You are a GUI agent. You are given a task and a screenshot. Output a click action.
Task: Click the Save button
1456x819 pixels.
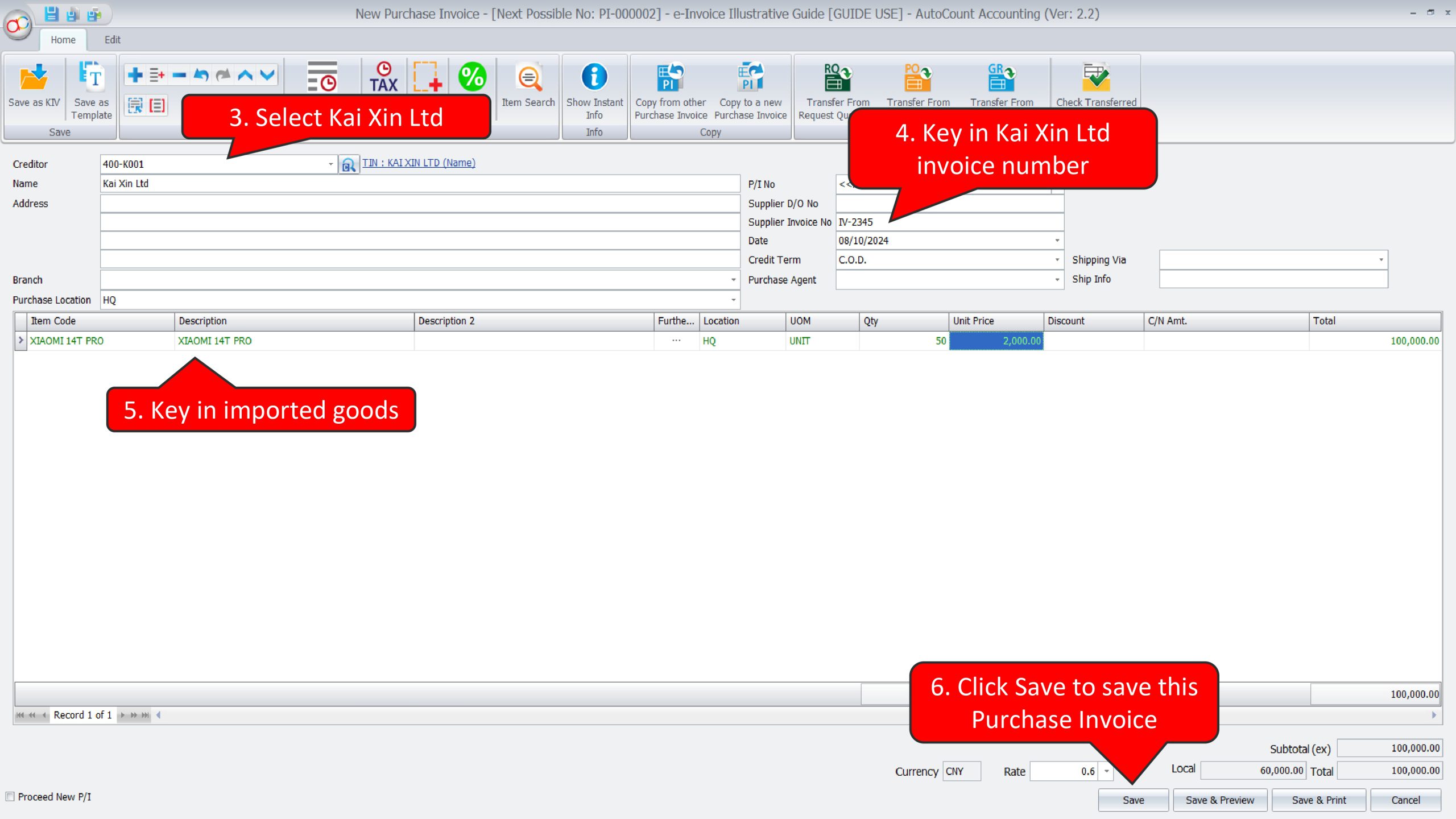(1133, 800)
